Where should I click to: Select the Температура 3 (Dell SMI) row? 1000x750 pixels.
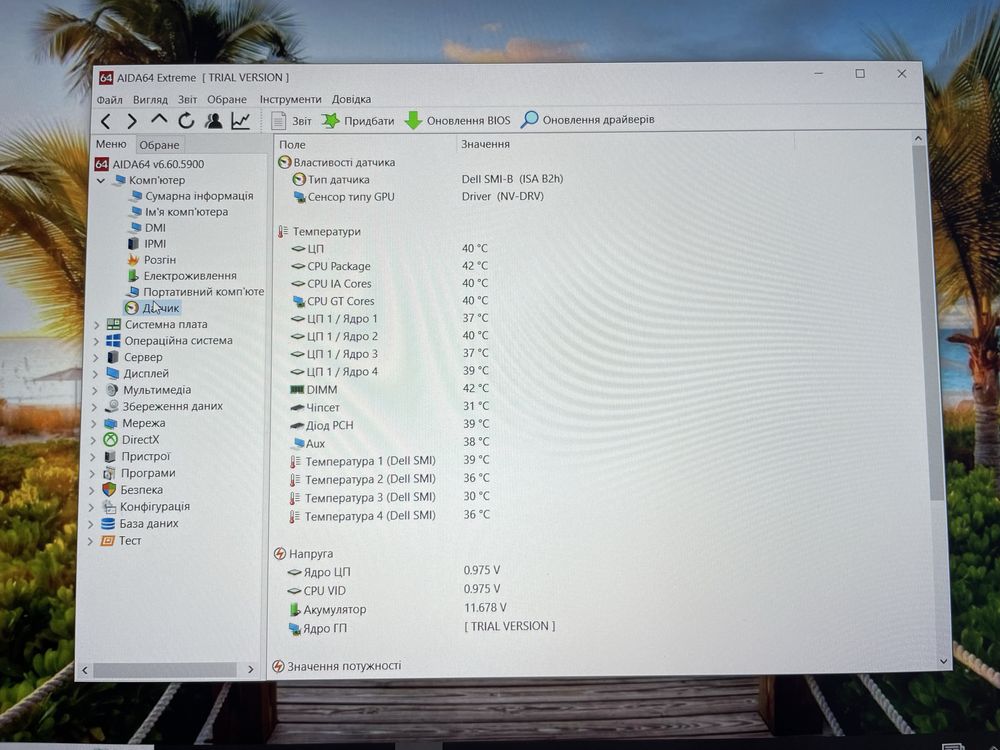tap(390, 497)
